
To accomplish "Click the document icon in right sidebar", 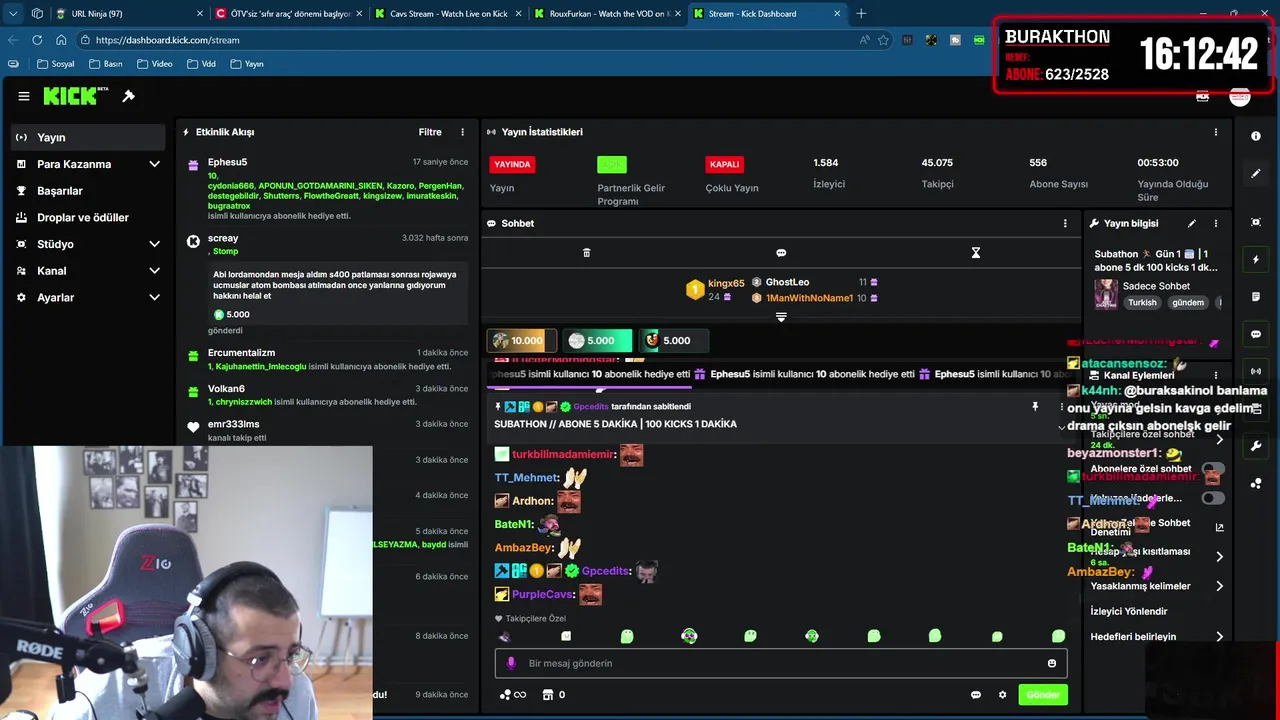I will coord(1256,297).
